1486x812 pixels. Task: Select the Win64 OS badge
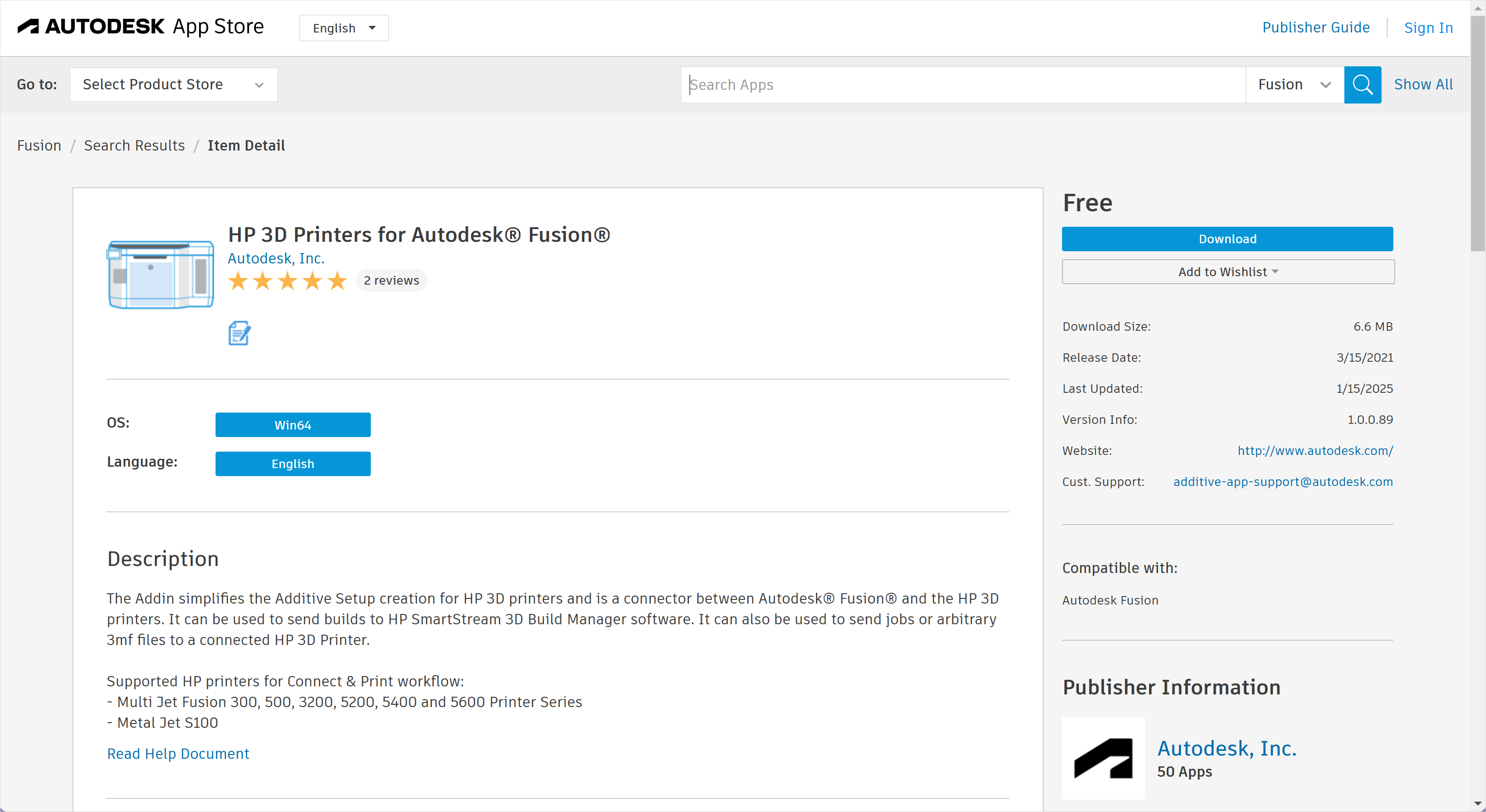click(293, 424)
